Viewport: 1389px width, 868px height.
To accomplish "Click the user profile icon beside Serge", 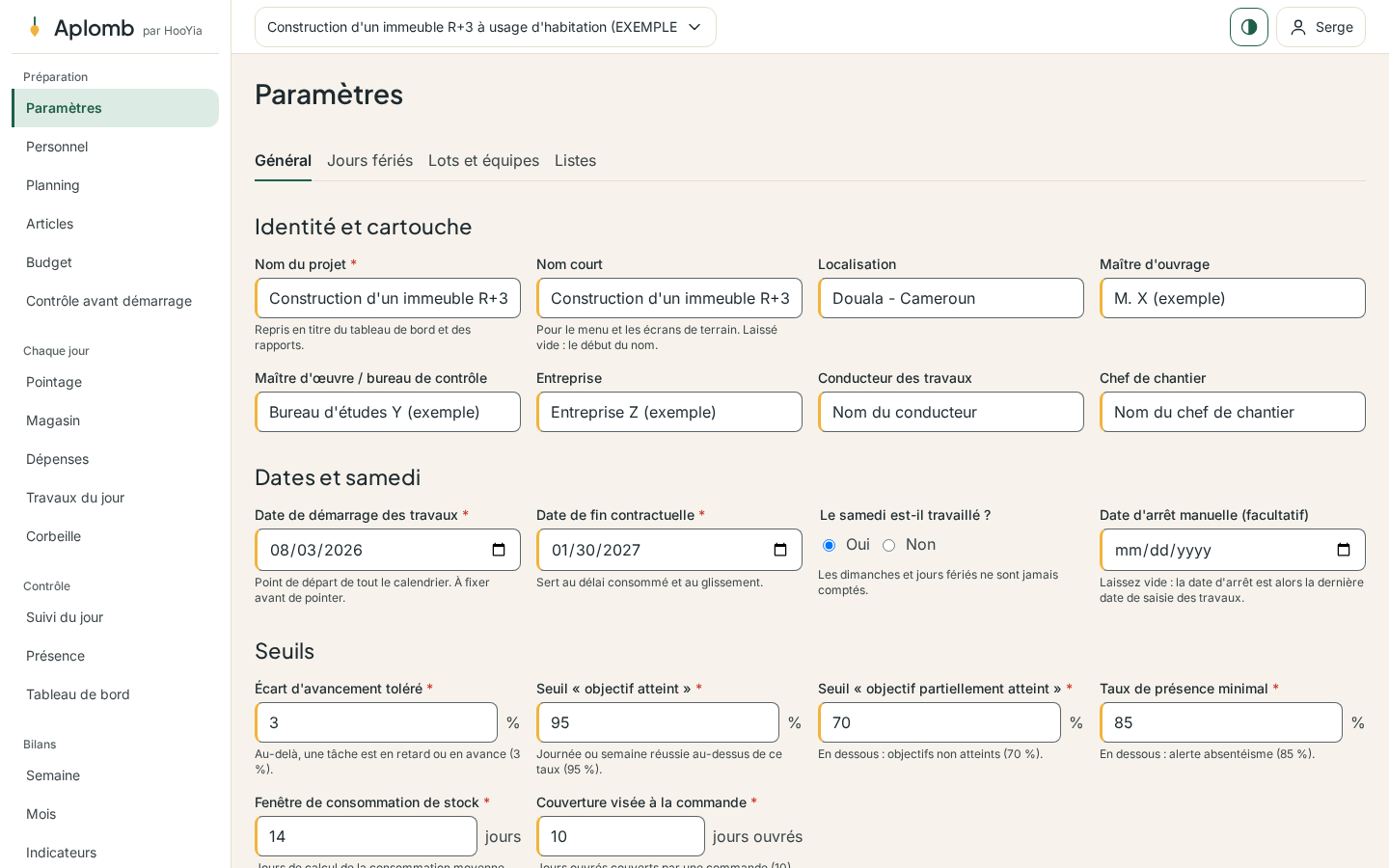I will pos(1298,27).
